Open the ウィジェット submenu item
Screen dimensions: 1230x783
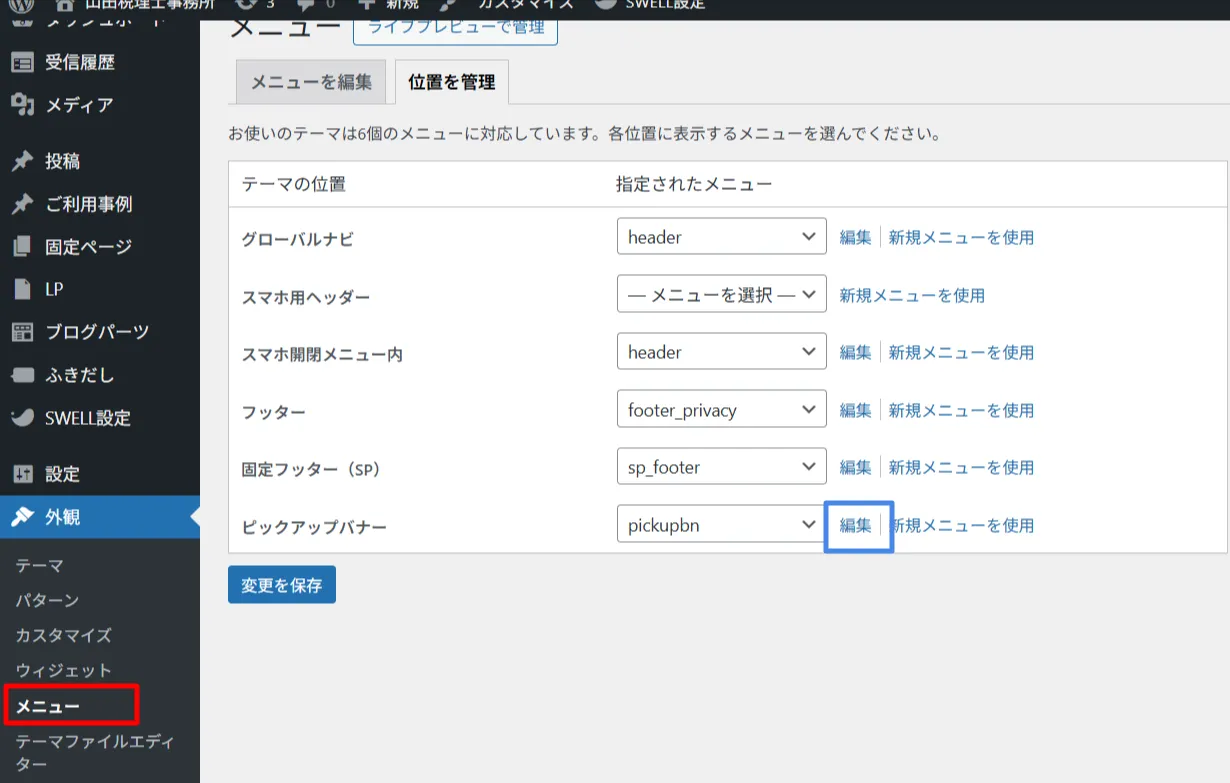pyautogui.click(x=64, y=670)
